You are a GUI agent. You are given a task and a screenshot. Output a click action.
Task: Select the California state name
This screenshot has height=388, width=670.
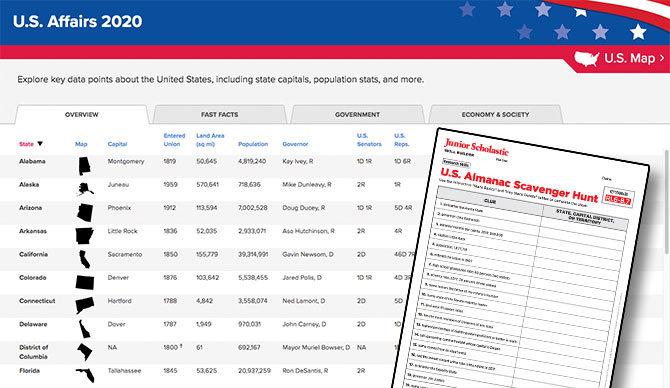tap(33, 254)
